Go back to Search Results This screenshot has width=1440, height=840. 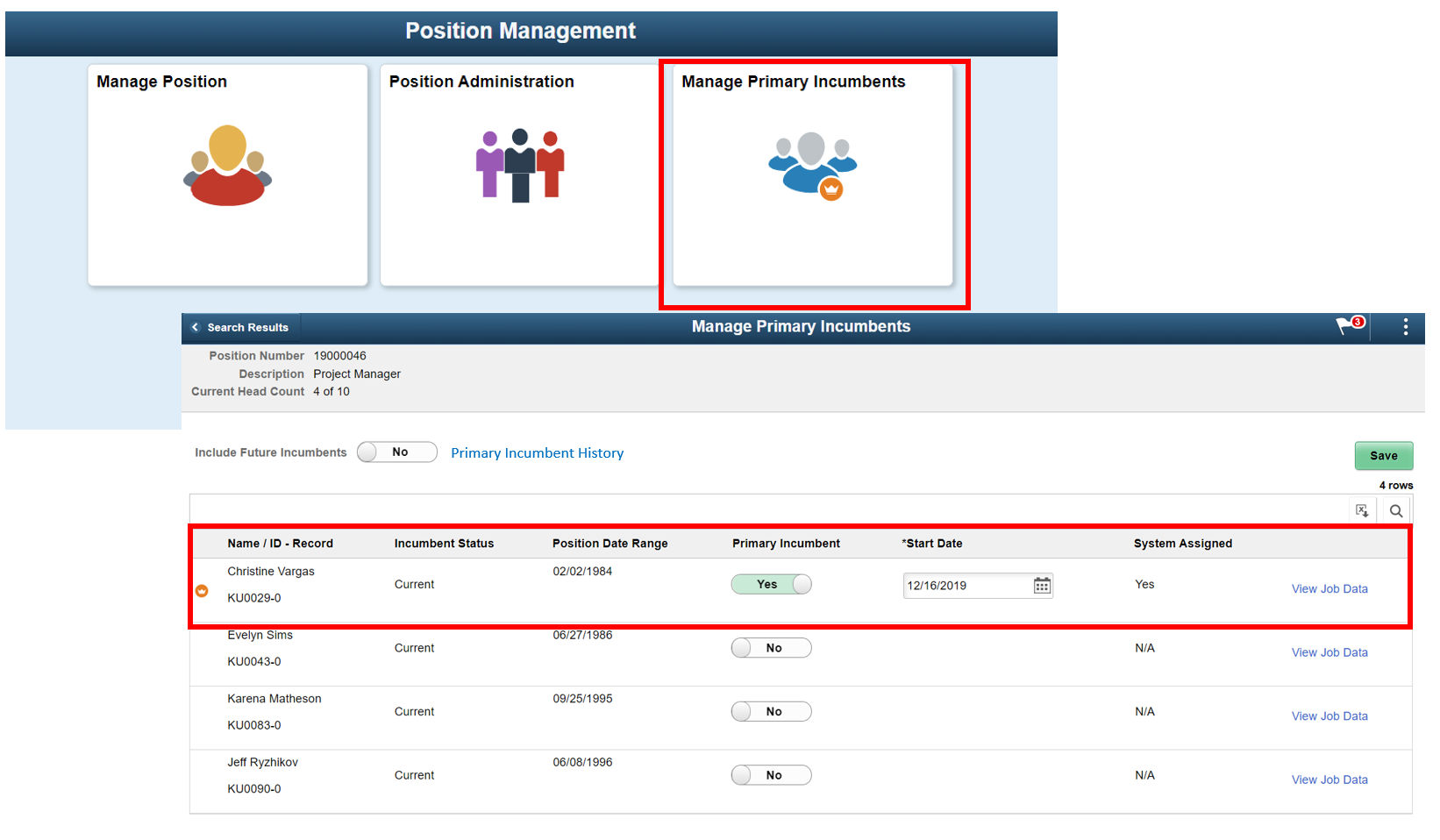(x=240, y=328)
